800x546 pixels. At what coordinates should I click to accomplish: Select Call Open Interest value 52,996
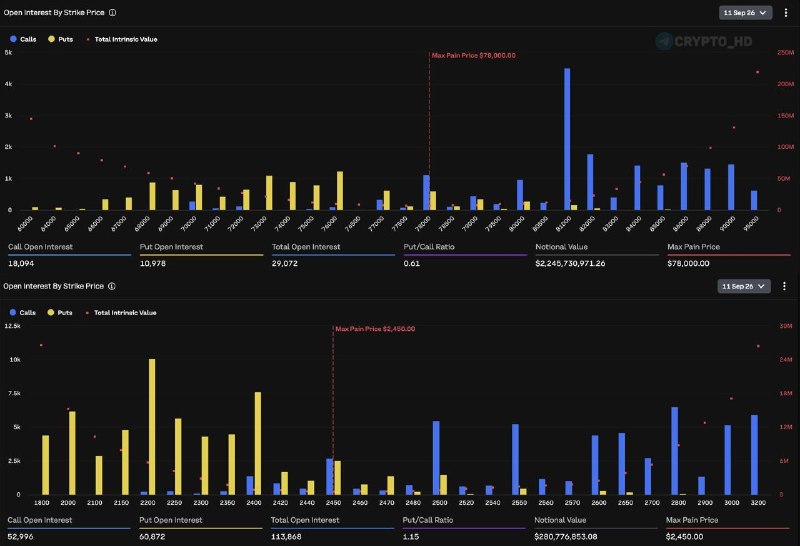tap(20, 537)
